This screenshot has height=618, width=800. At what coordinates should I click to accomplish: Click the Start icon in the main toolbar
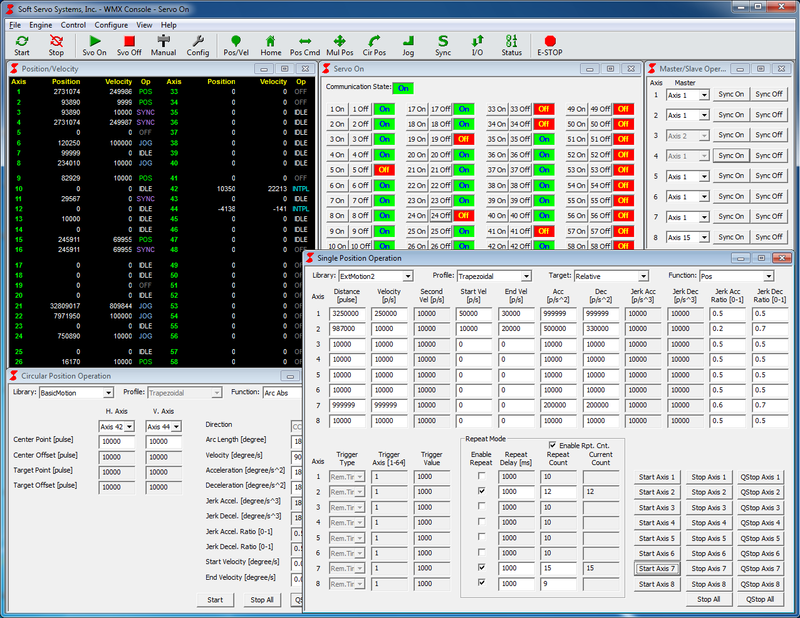pyautogui.click(x=21, y=45)
